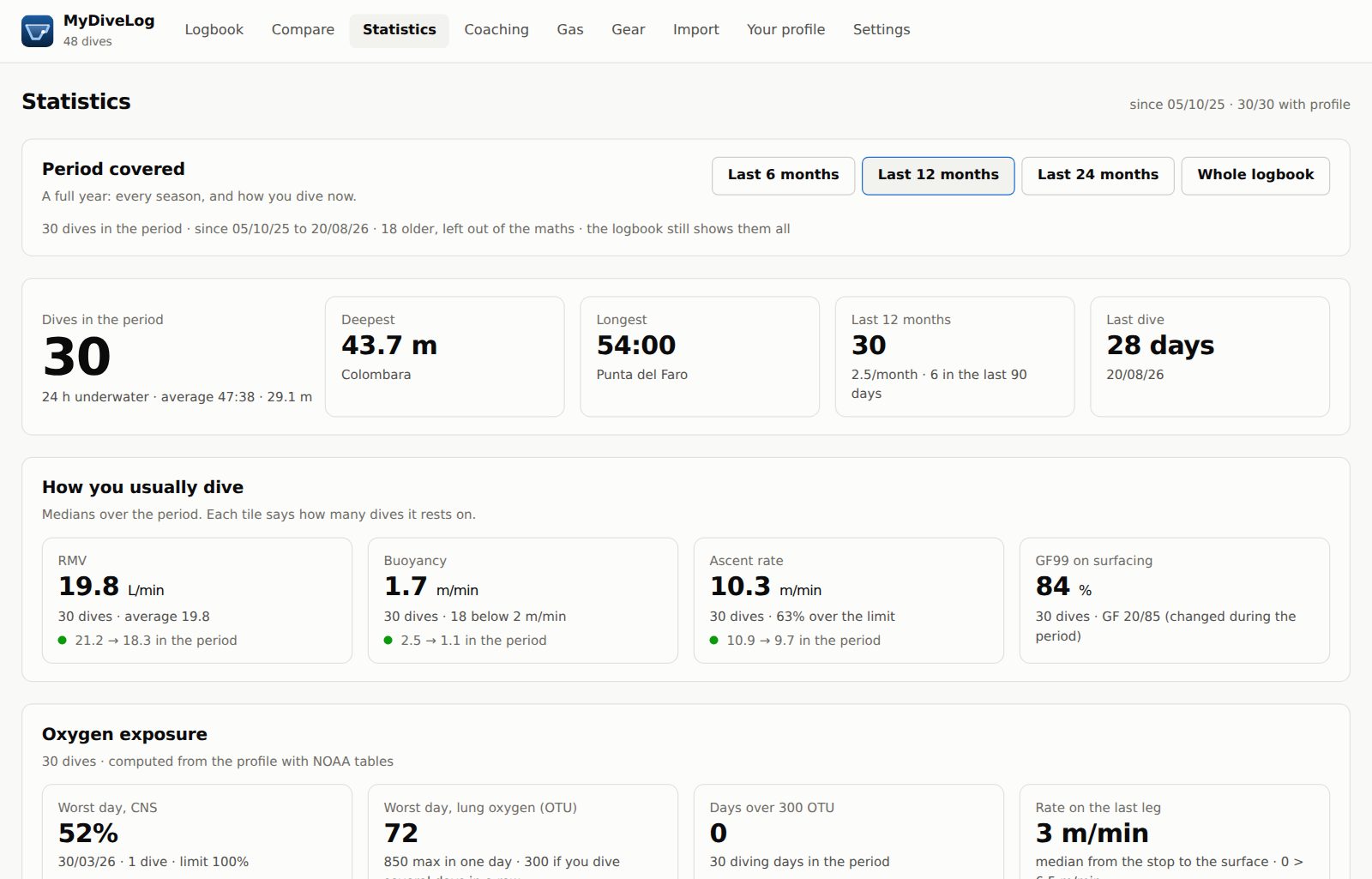Viewport: 1372px width, 879px height.
Task: Click the MyDiveLog mask logo icon
Action: [37, 31]
